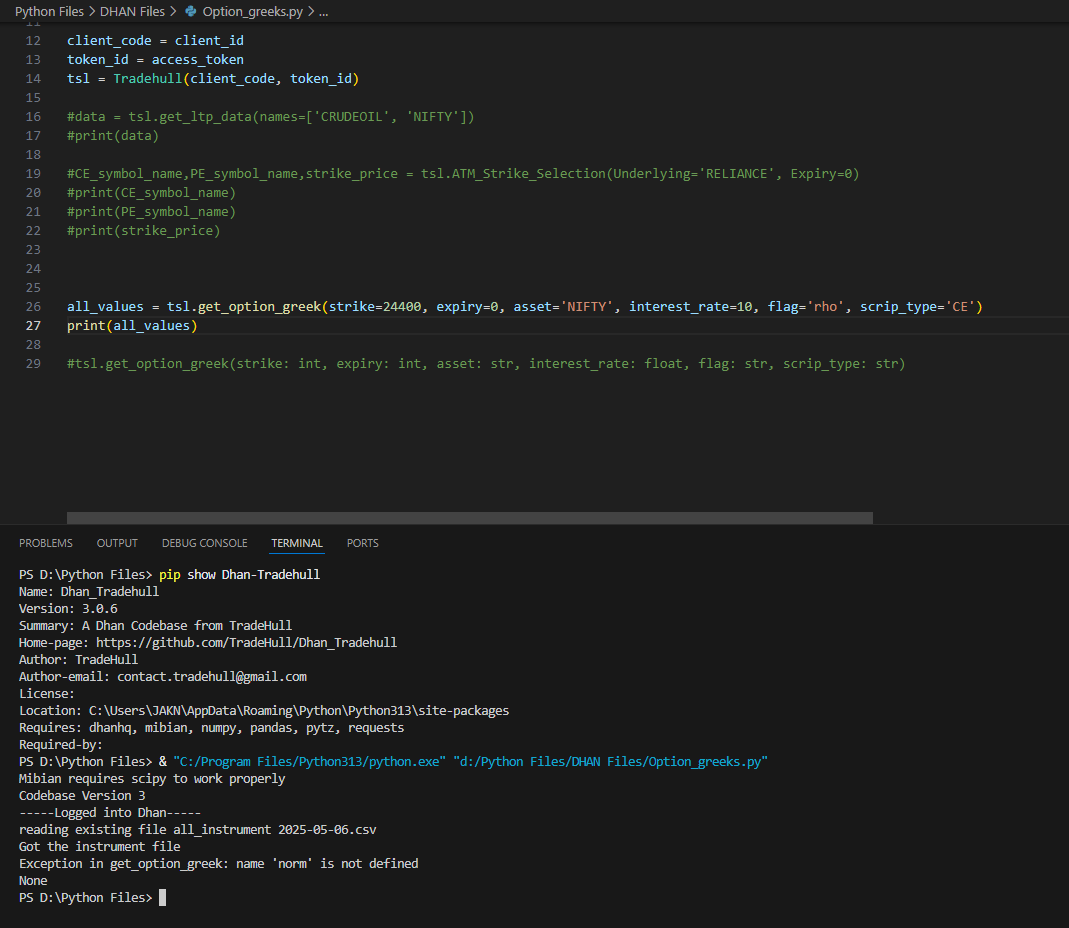Click 'token_id = access_token' line
Viewport: 1069px width, 928px height.
[x=155, y=60]
